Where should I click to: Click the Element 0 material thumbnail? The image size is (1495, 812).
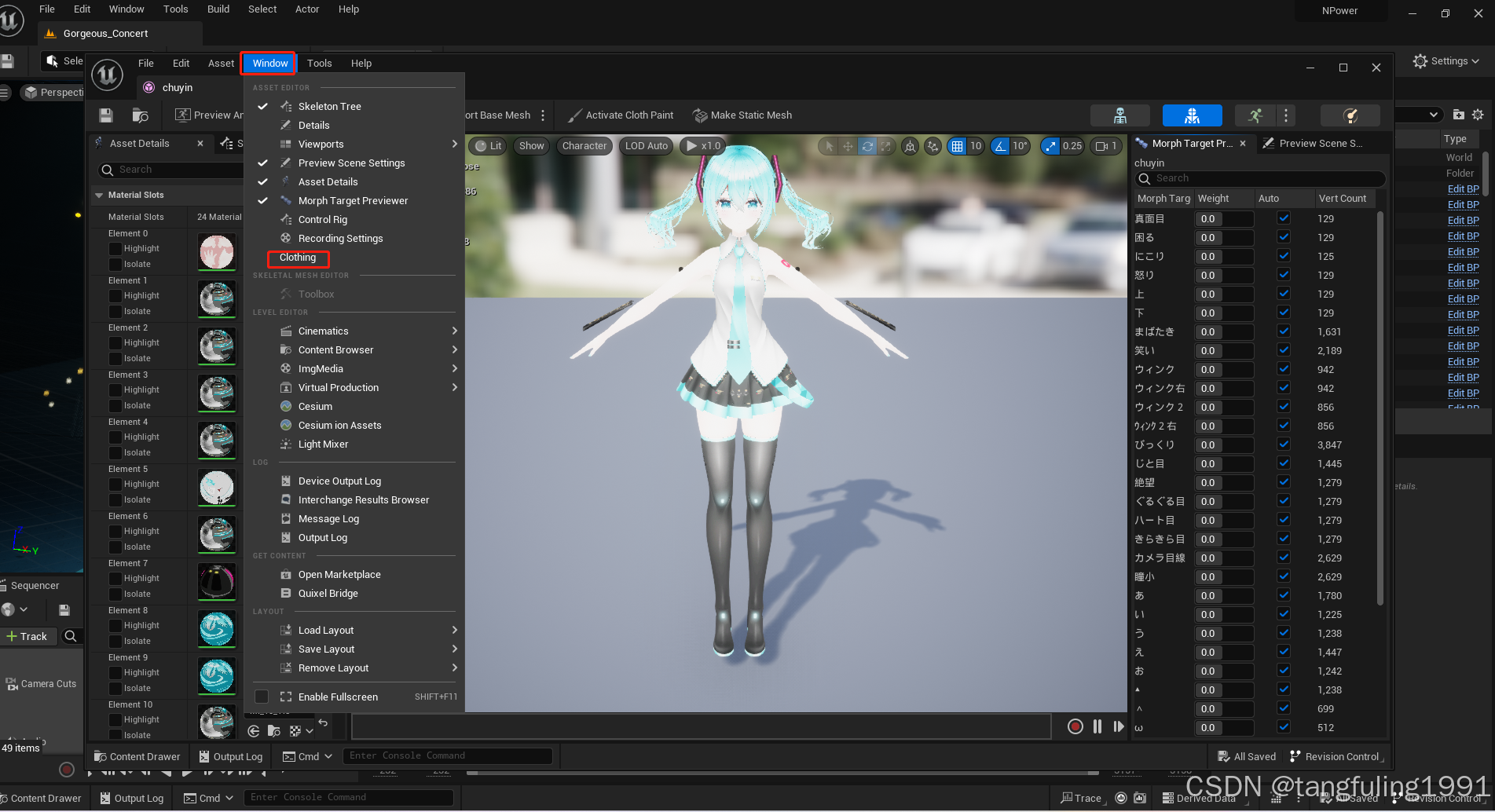(x=217, y=253)
